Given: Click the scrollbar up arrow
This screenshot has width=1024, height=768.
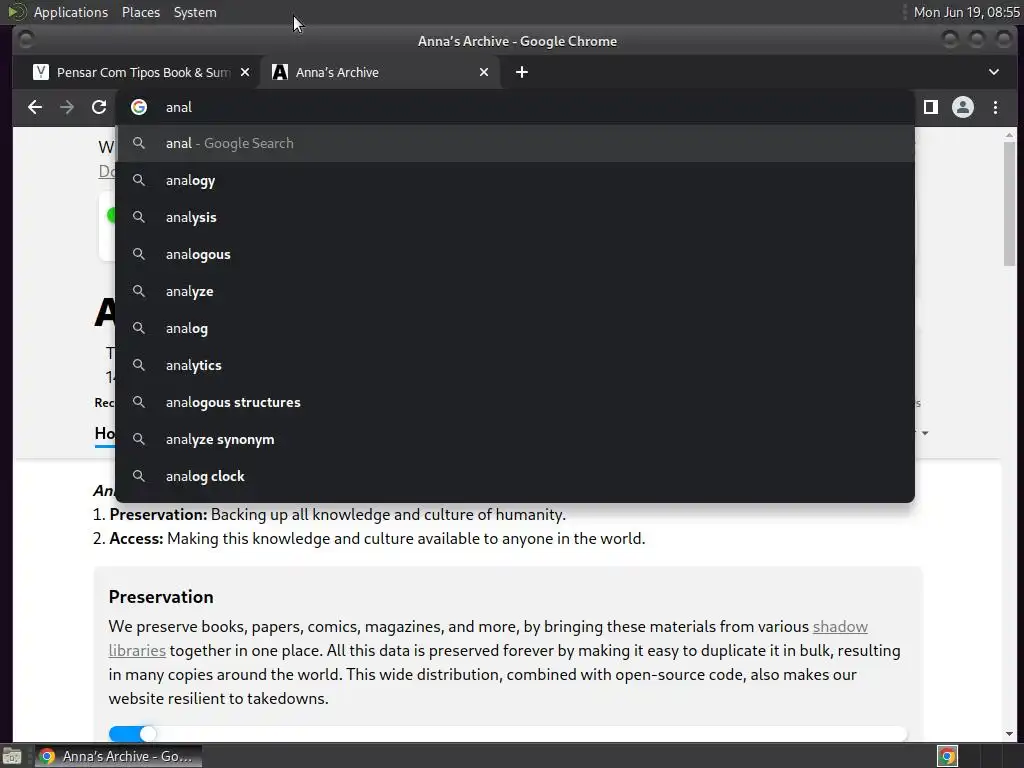Looking at the screenshot, I should coord(1010,135).
